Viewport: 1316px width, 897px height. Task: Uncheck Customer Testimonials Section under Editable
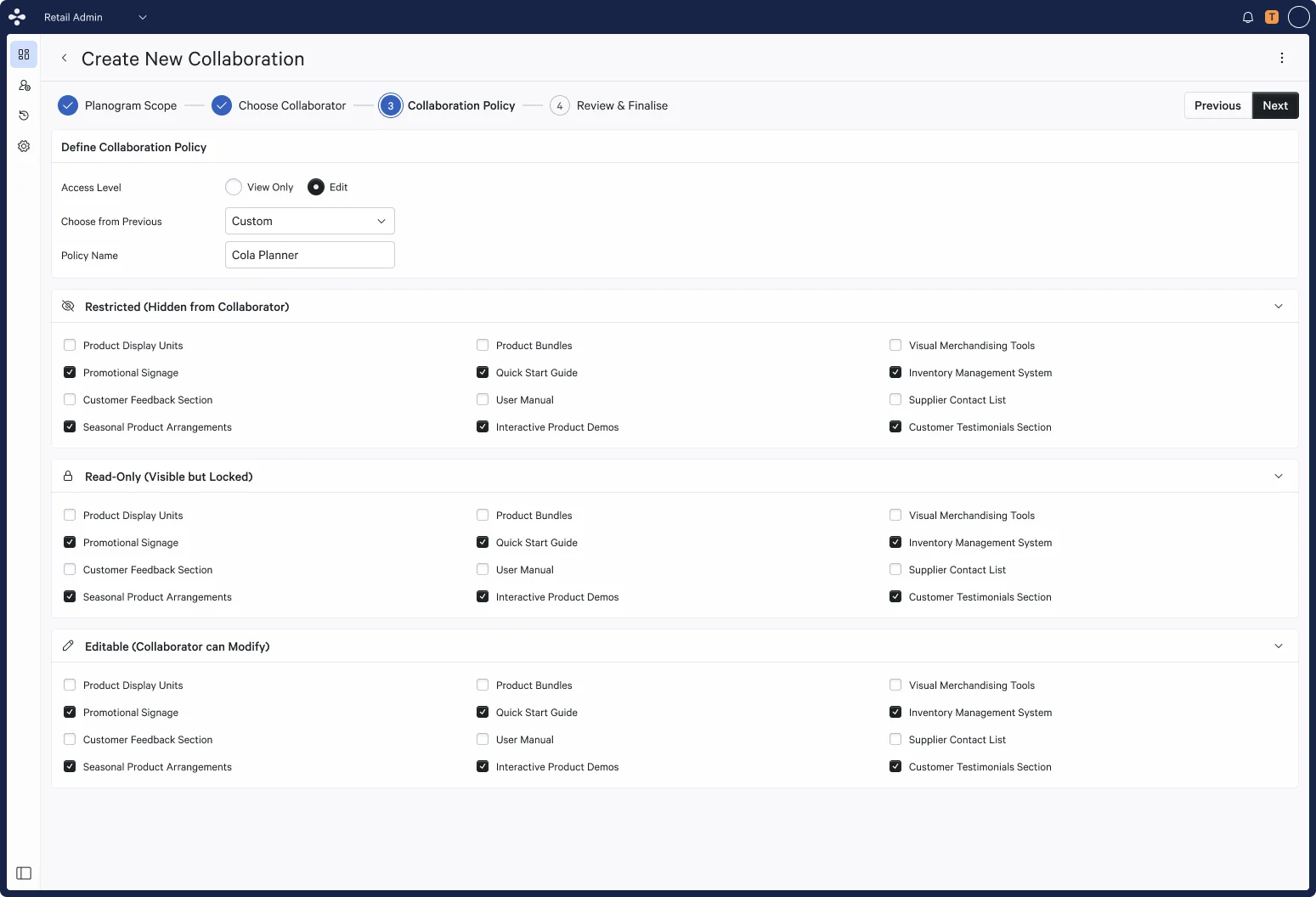(x=895, y=766)
